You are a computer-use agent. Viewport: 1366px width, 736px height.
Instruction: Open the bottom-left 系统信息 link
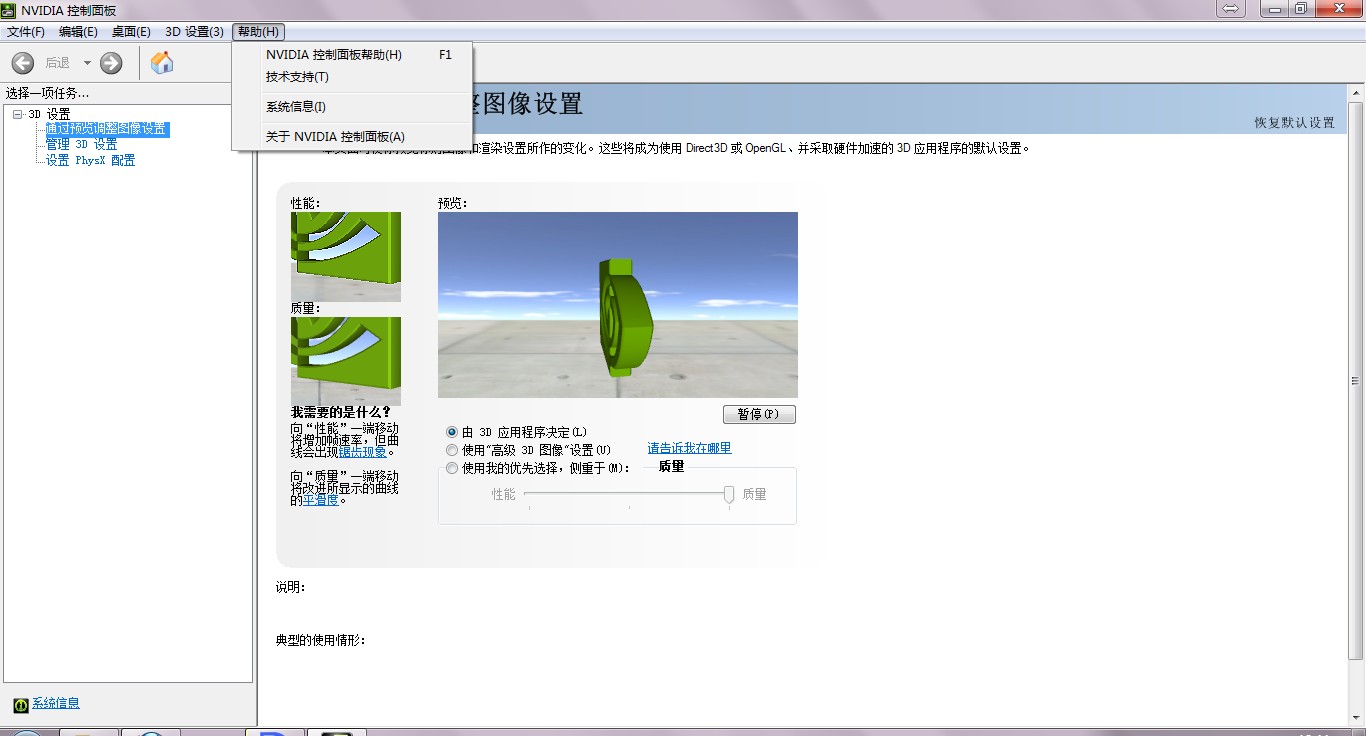point(56,704)
